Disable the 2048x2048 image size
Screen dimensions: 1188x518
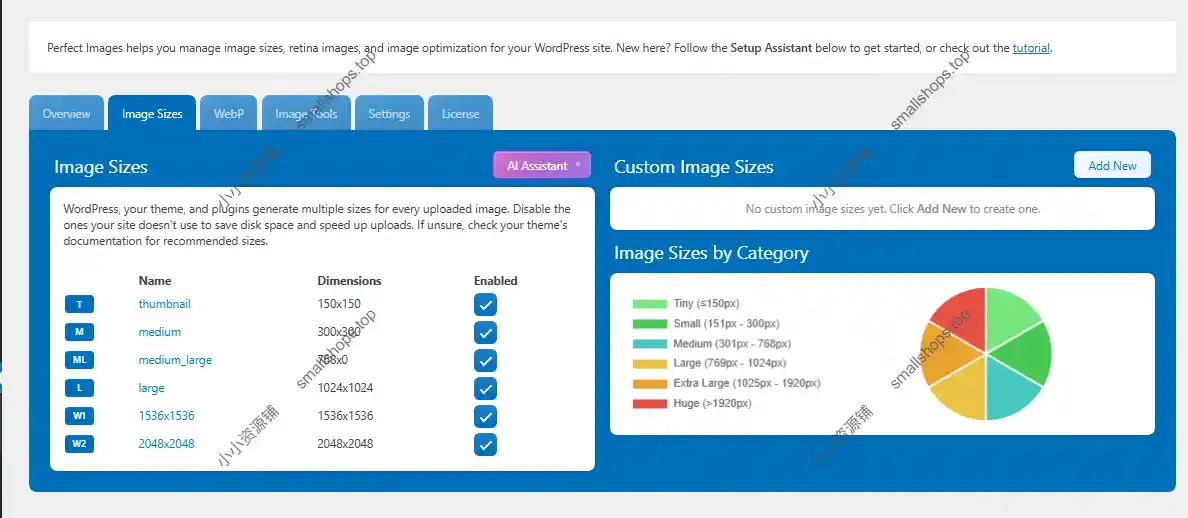pyautogui.click(x=486, y=445)
